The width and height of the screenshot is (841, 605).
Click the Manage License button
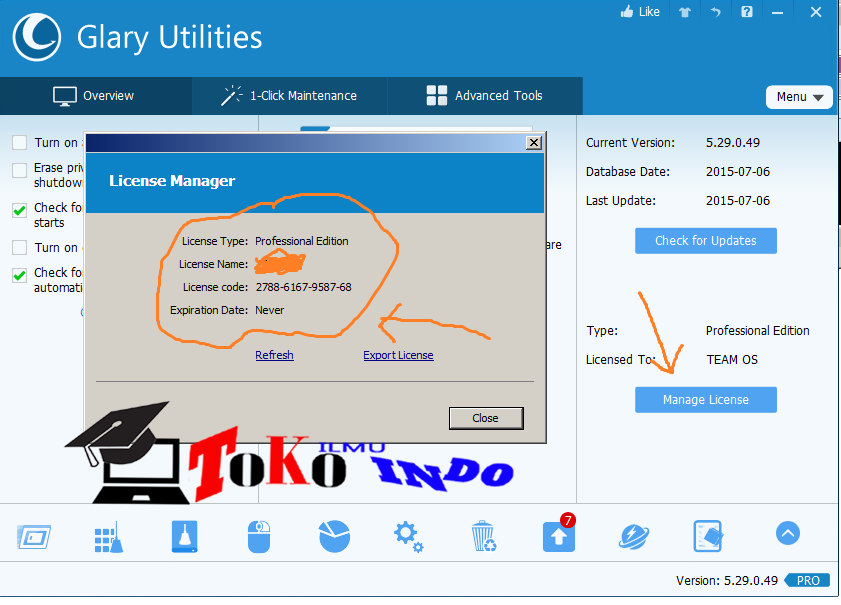(x=706, y=400)
